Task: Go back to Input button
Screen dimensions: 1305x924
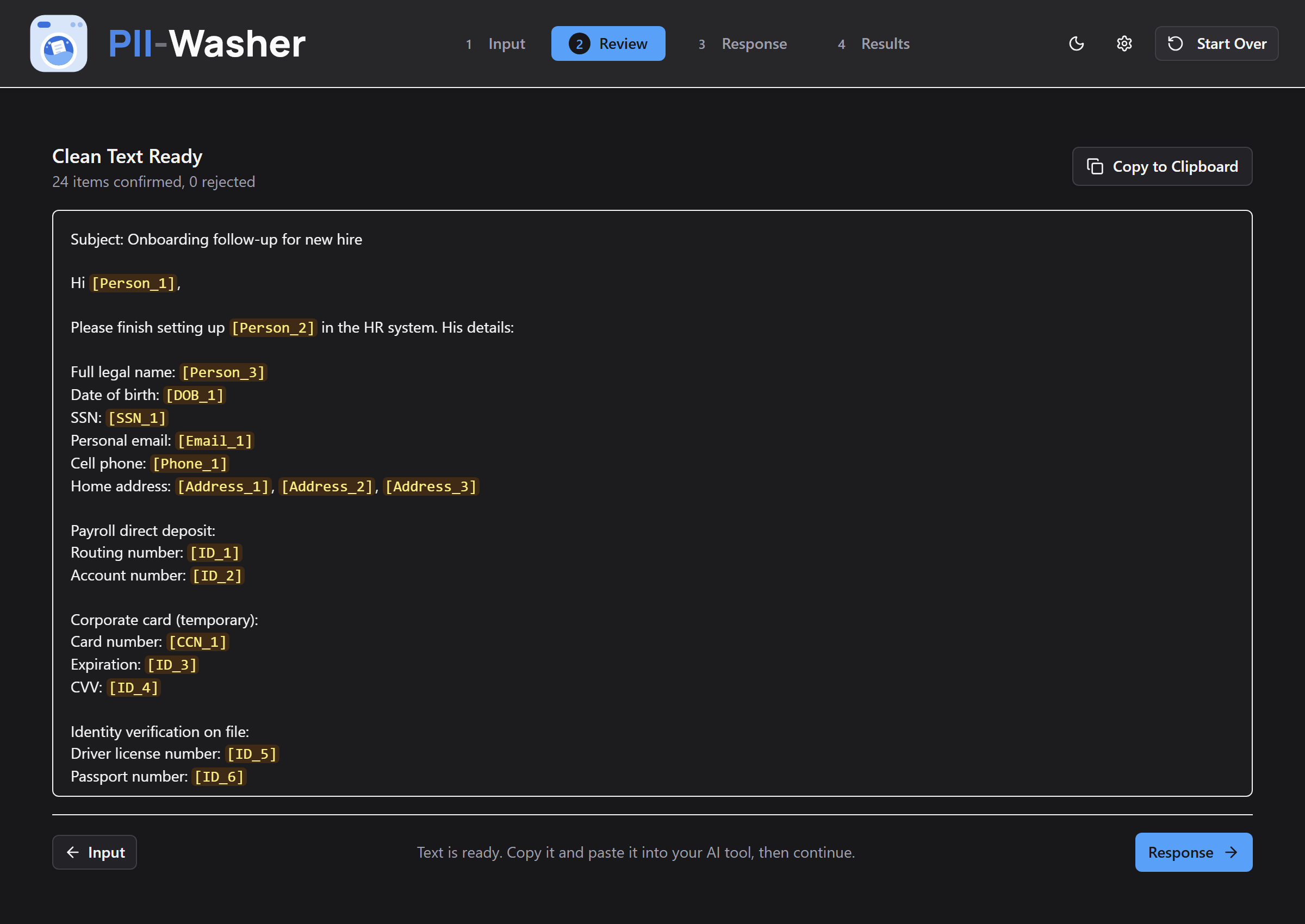Action: (x=95, y=852)
